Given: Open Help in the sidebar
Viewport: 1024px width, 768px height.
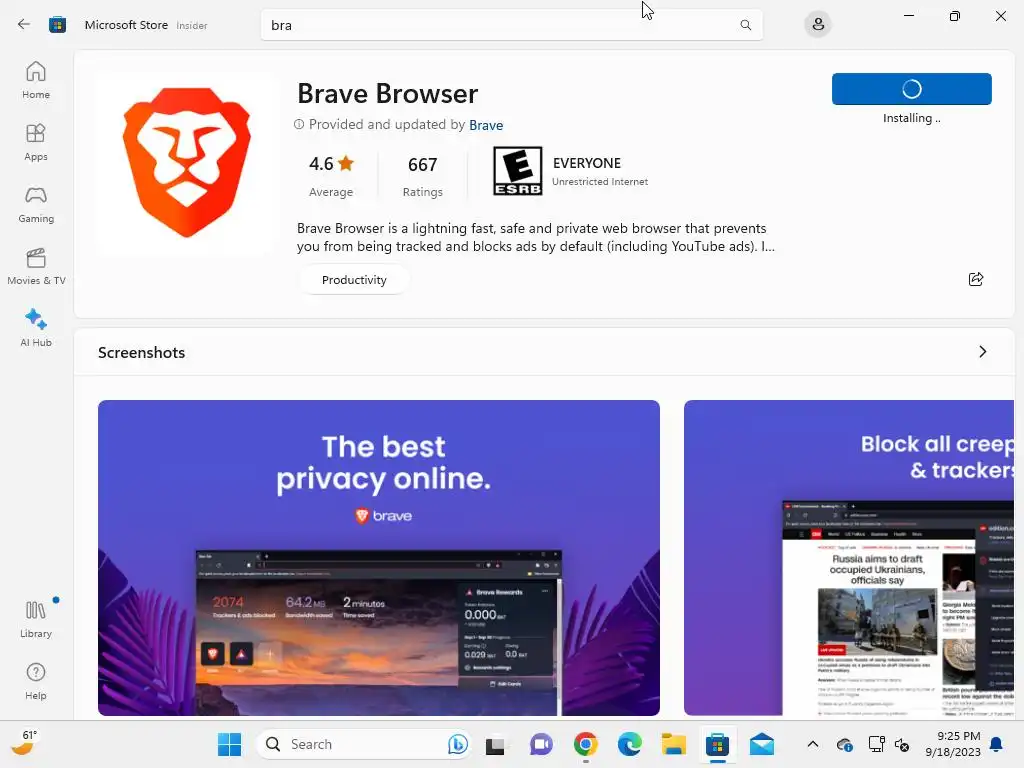Looking at the screenshot, I should tap(36, 681).
